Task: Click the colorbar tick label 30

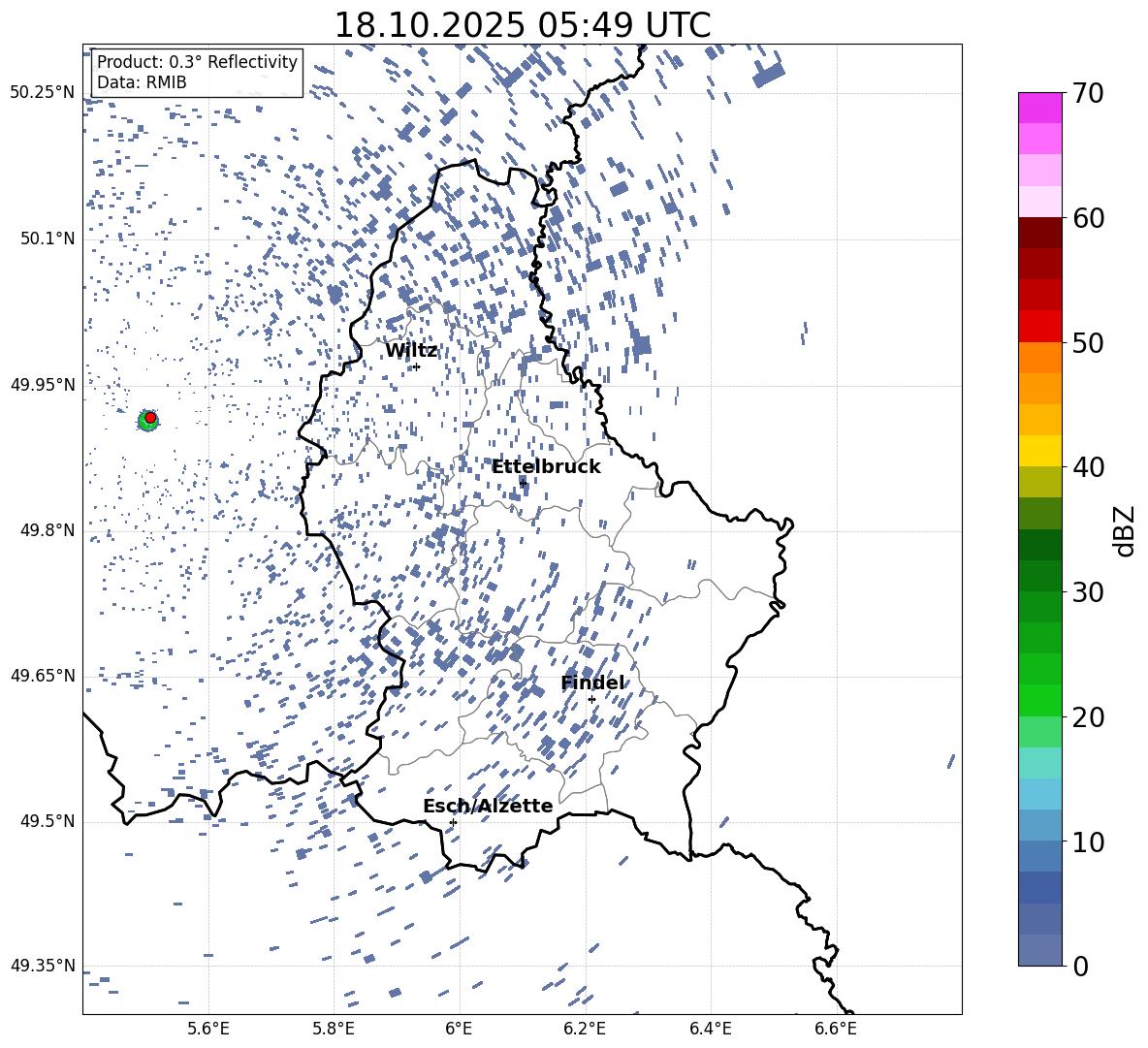Action: click(x=1088, y=592)
